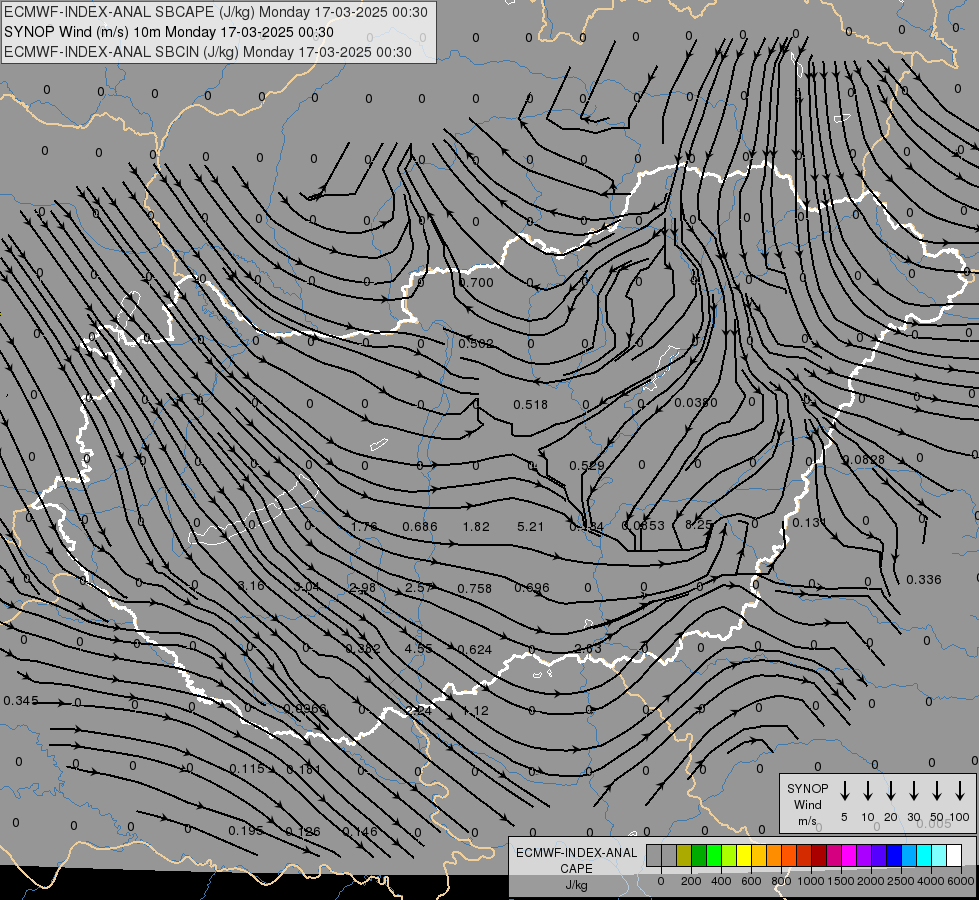
Task: Click the 20 m/s wind arrow in legend
Action: (891, 790)
